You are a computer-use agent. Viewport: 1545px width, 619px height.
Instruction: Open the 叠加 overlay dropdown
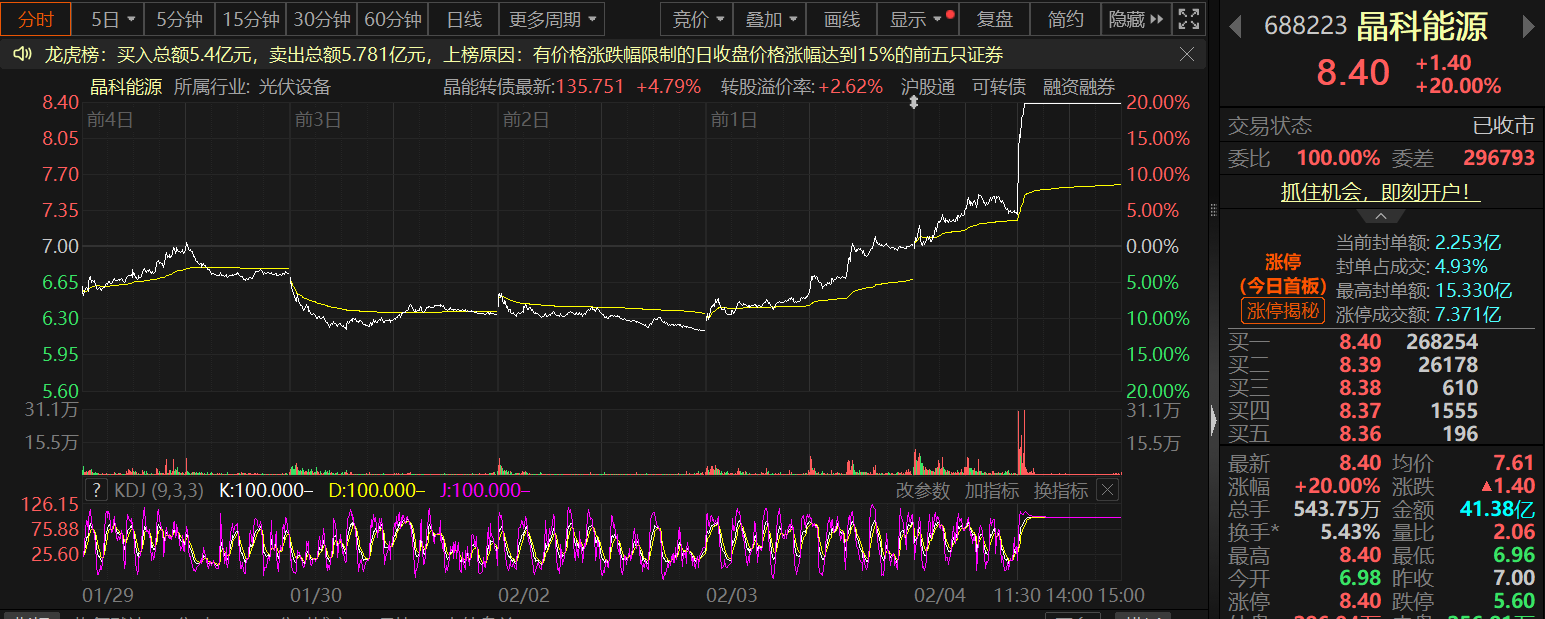pos(774,19)
